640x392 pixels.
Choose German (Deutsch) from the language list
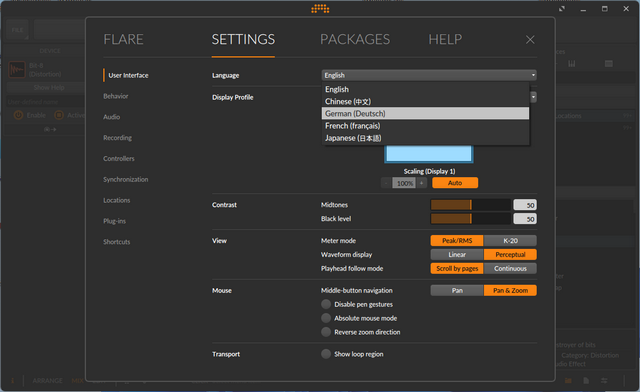[x=425, y=114]
